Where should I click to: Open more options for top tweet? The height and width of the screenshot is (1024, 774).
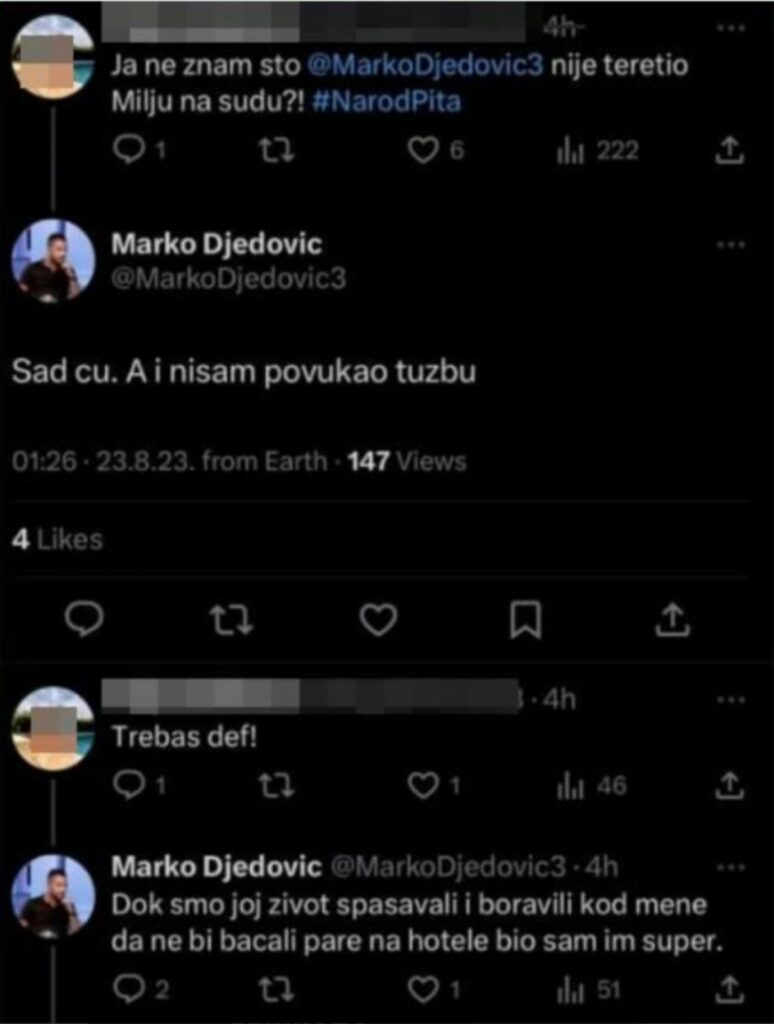point(731,27)
